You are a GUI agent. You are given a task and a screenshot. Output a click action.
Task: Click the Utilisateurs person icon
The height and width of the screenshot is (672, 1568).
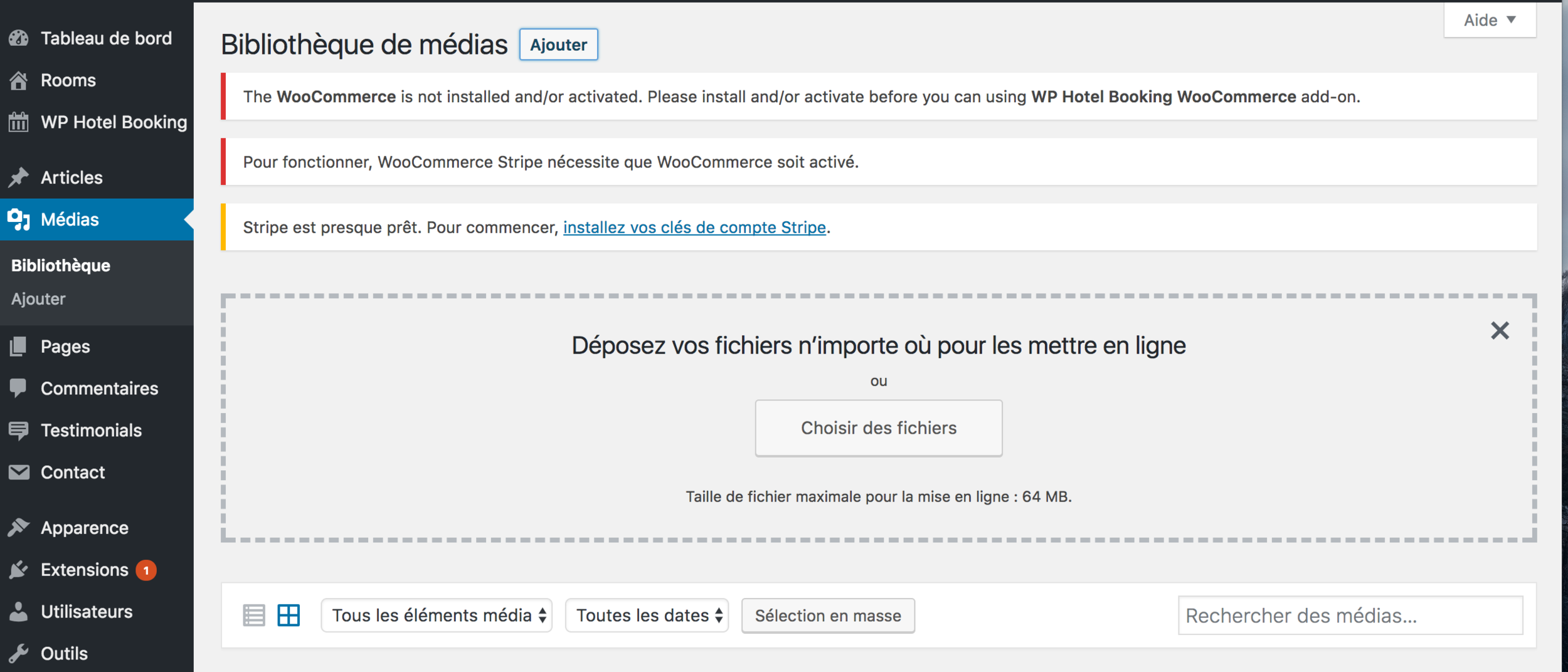(x=19, y=611)
